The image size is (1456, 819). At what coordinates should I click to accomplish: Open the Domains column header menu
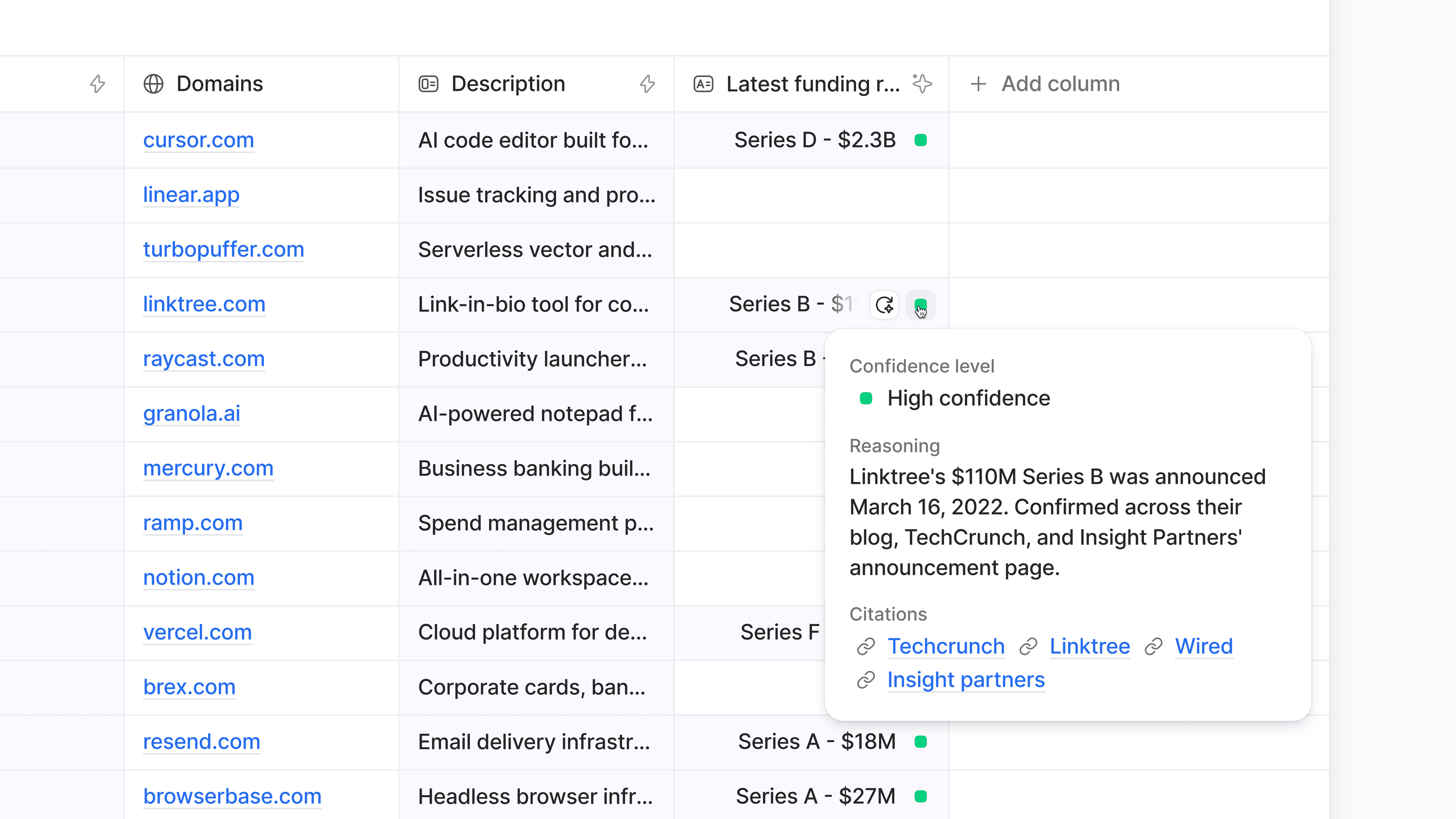pyautogui.click(x=220, y=84)
